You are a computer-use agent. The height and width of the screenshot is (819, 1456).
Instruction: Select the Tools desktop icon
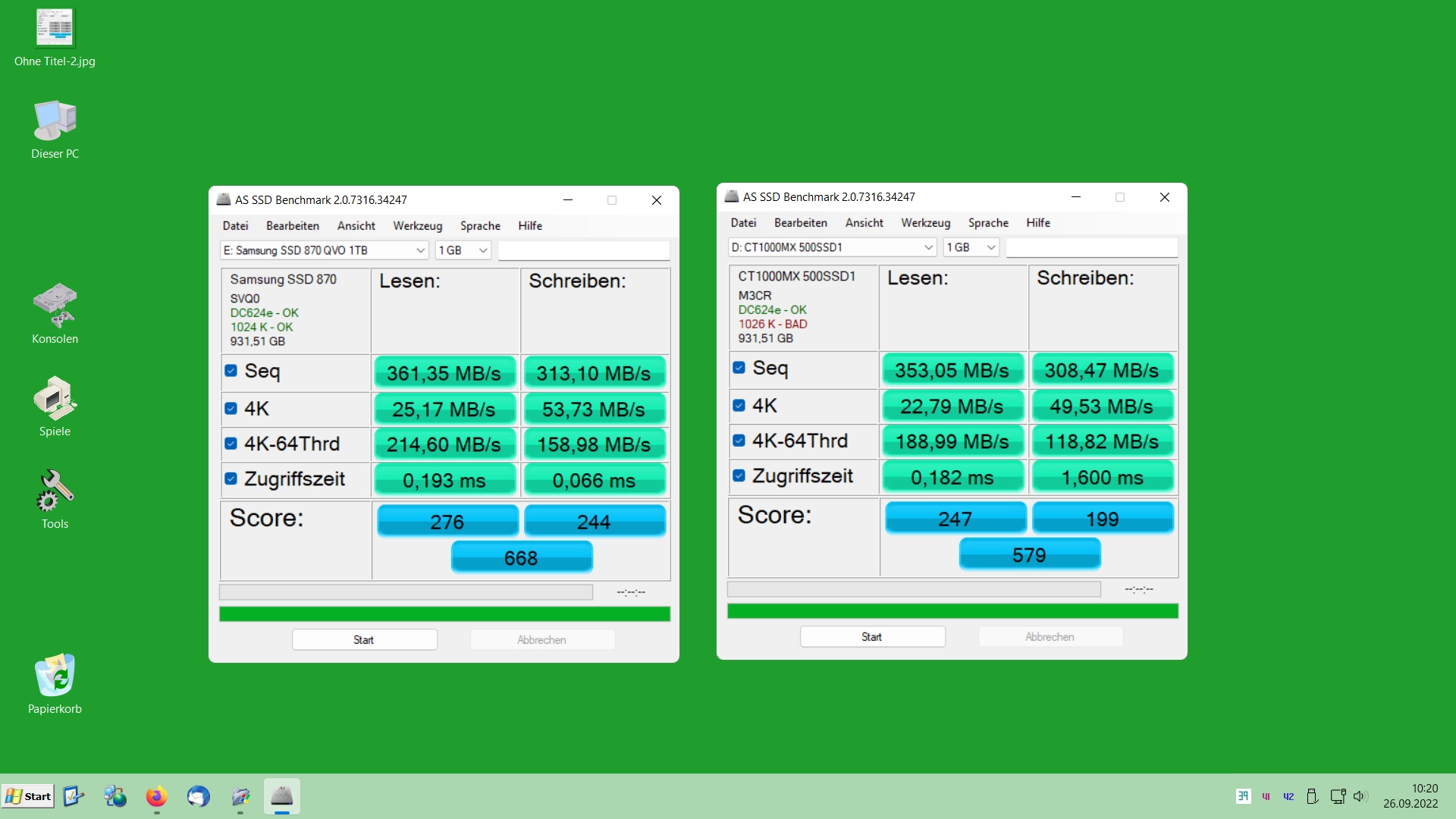click(x=55, y=499)
